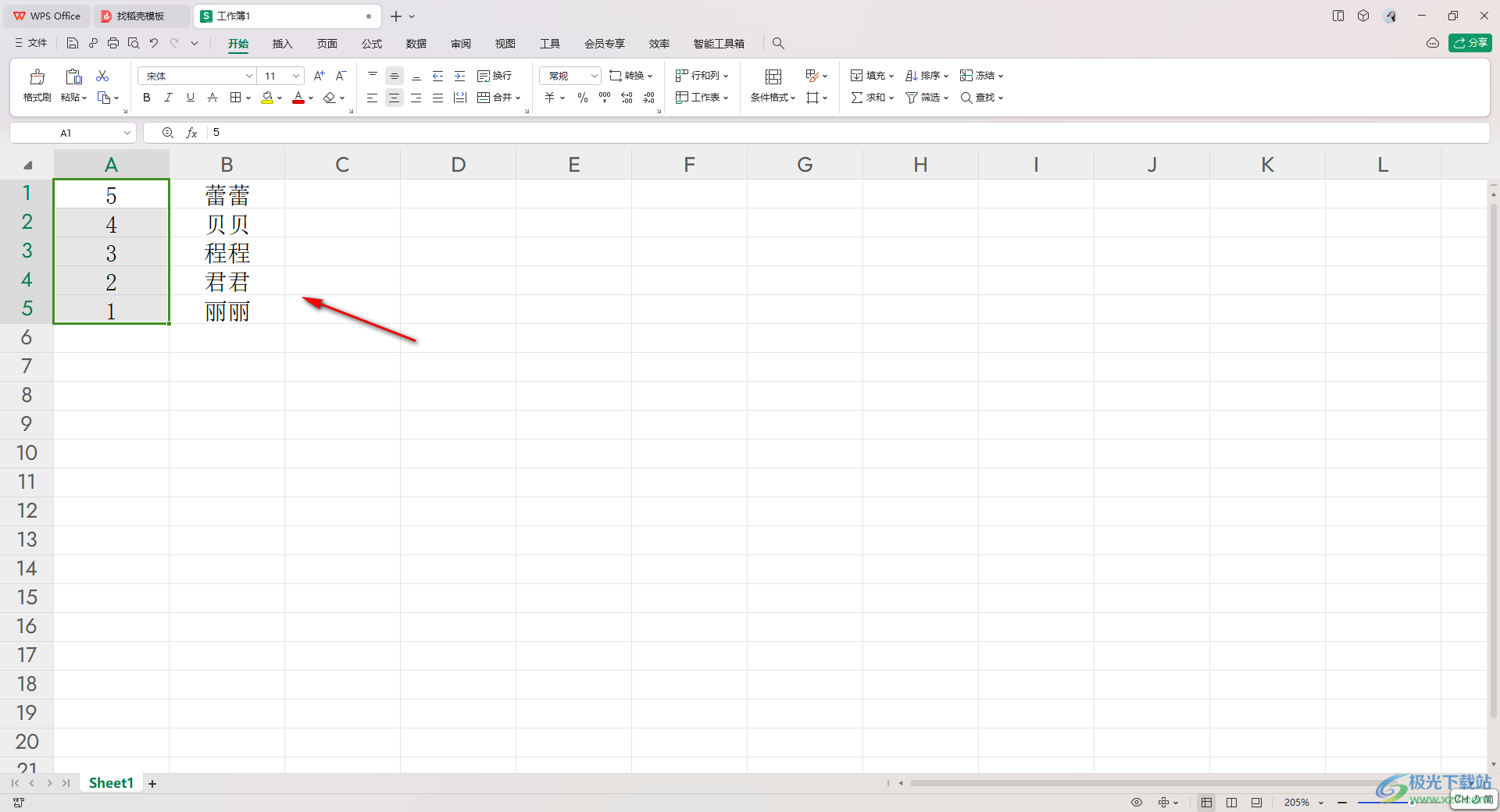Click the Print Preview icon
Viewport: 1500px width, 812px height.
pyautogui.click(x=134, y=43)
